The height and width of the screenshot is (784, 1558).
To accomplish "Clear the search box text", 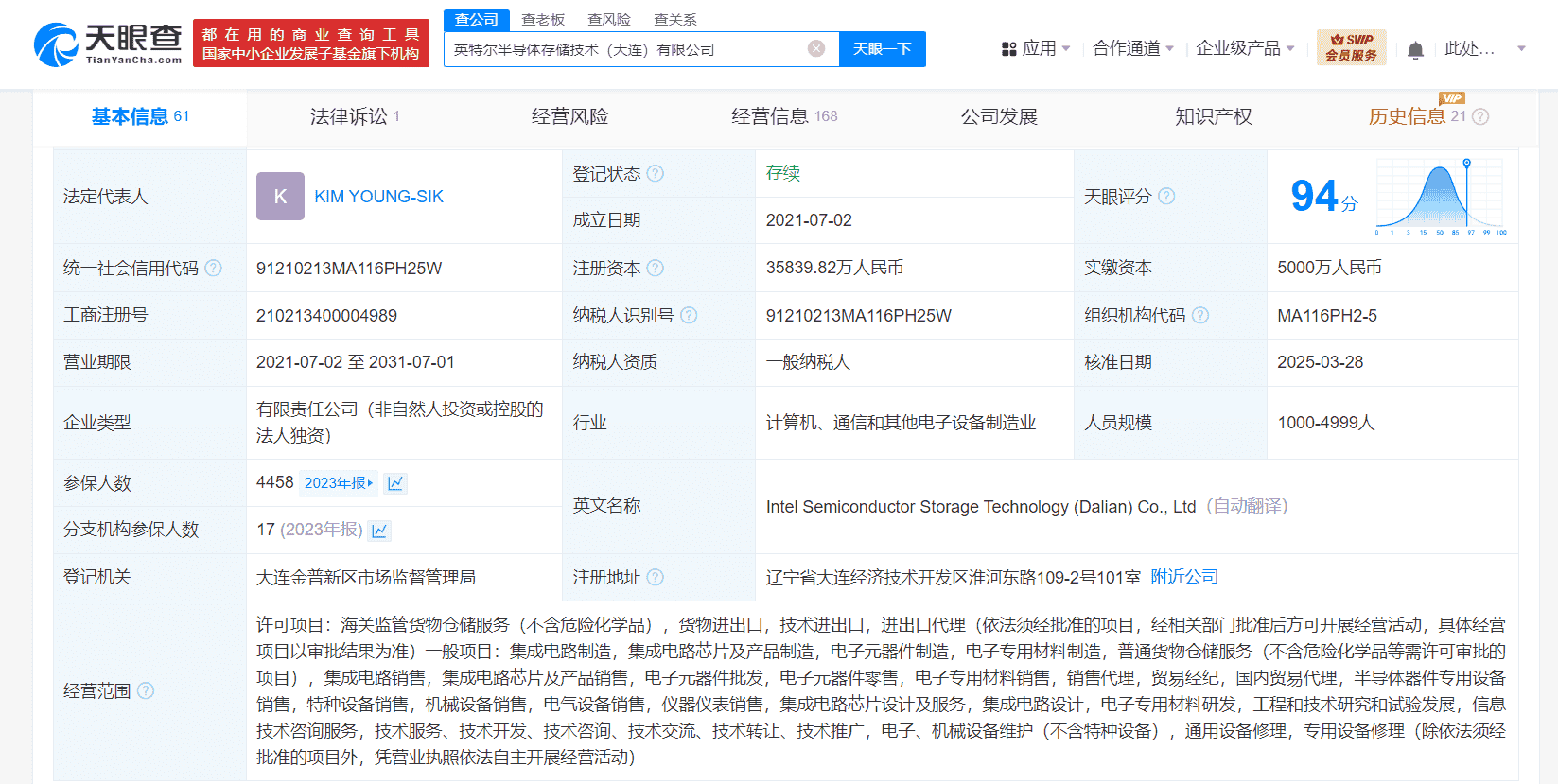I will pos(816,49).
